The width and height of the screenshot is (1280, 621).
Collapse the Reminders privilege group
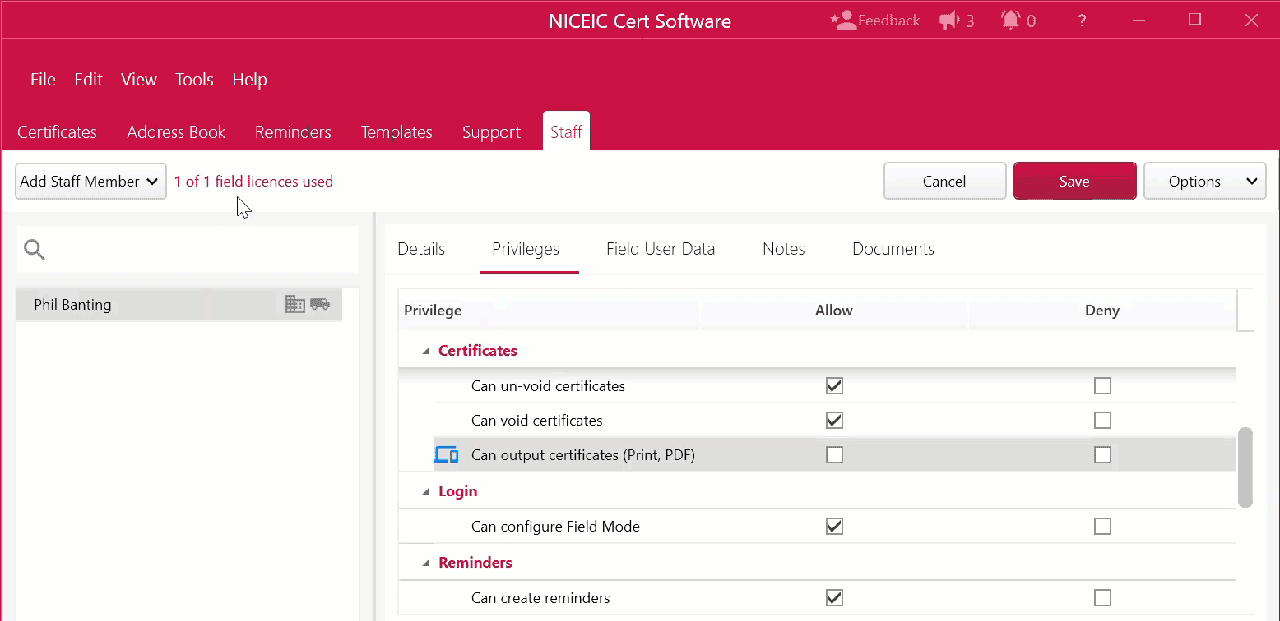426,563
